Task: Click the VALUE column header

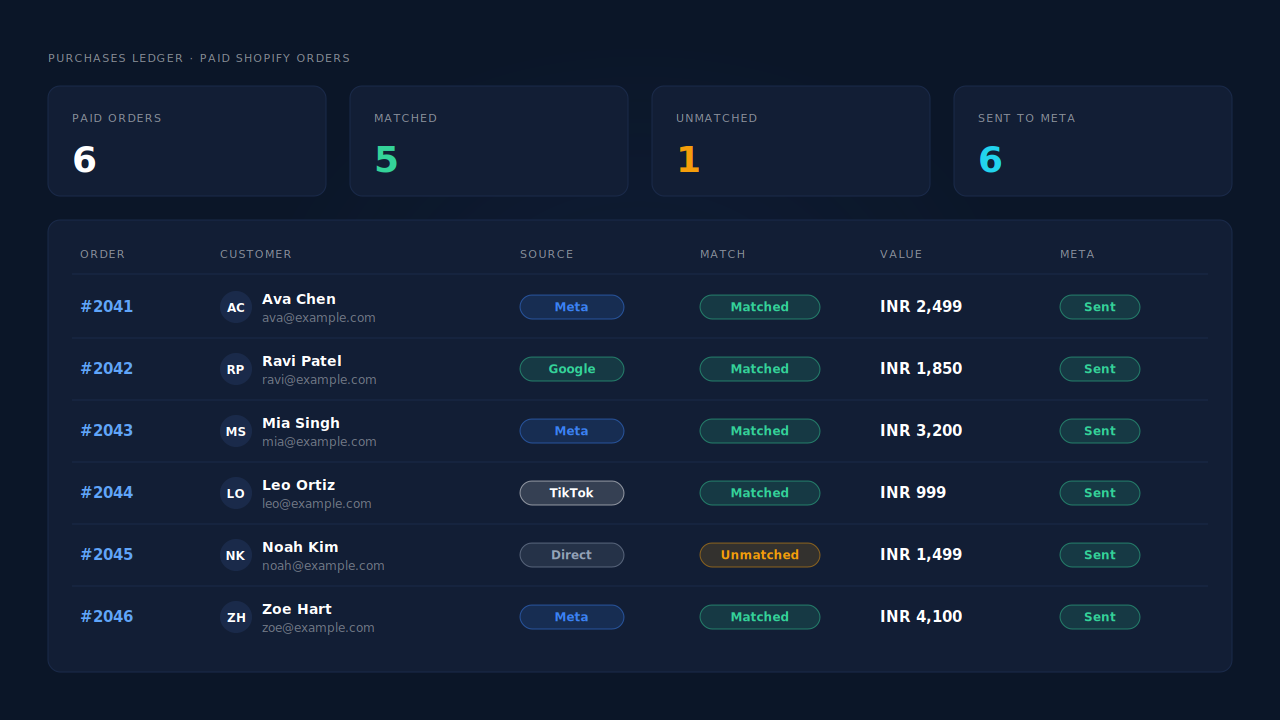Action: [x=901, y=254]
